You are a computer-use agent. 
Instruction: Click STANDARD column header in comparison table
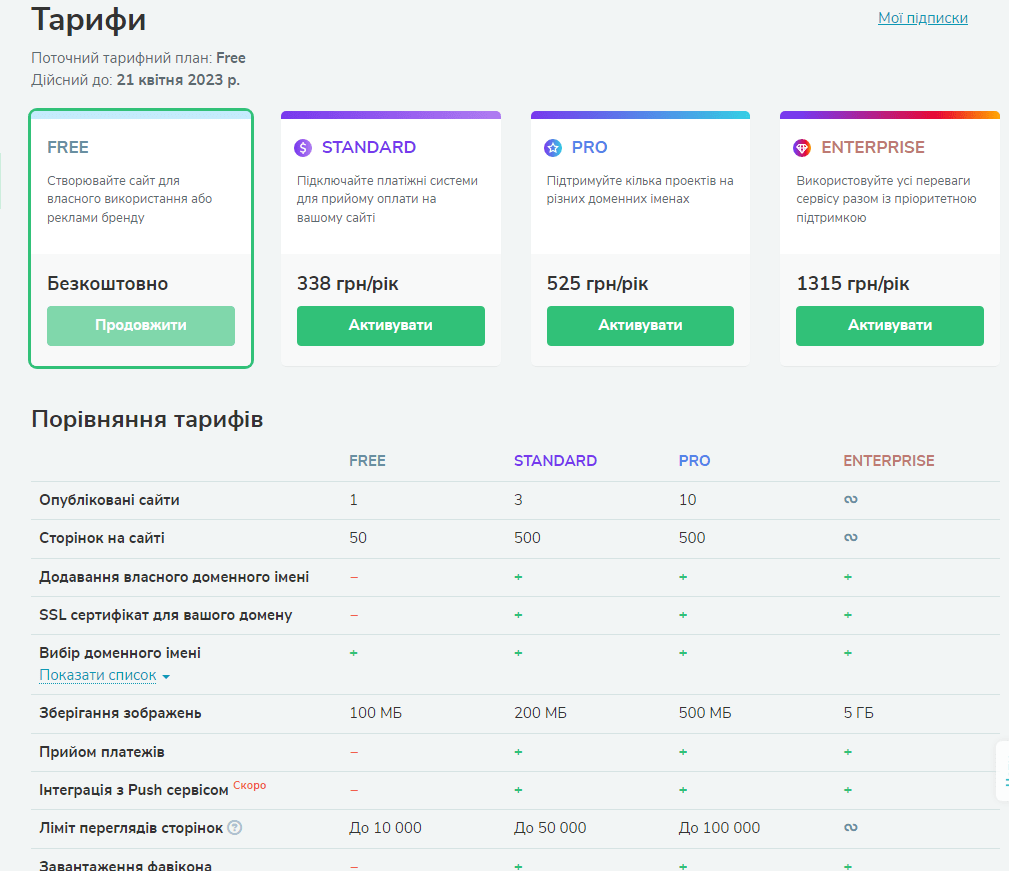(x=555, y=461)
